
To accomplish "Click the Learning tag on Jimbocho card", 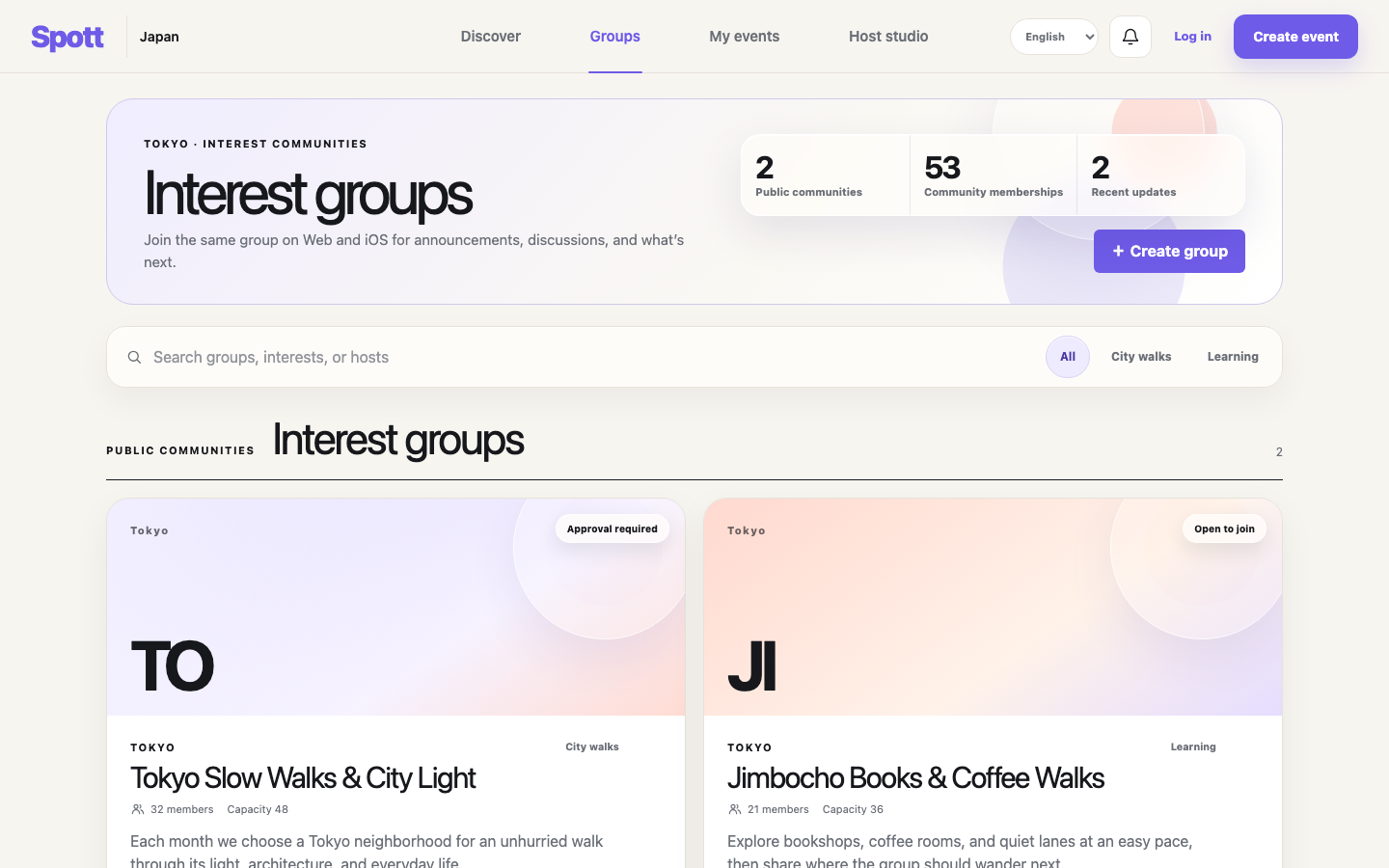I will pos(1193,747).
